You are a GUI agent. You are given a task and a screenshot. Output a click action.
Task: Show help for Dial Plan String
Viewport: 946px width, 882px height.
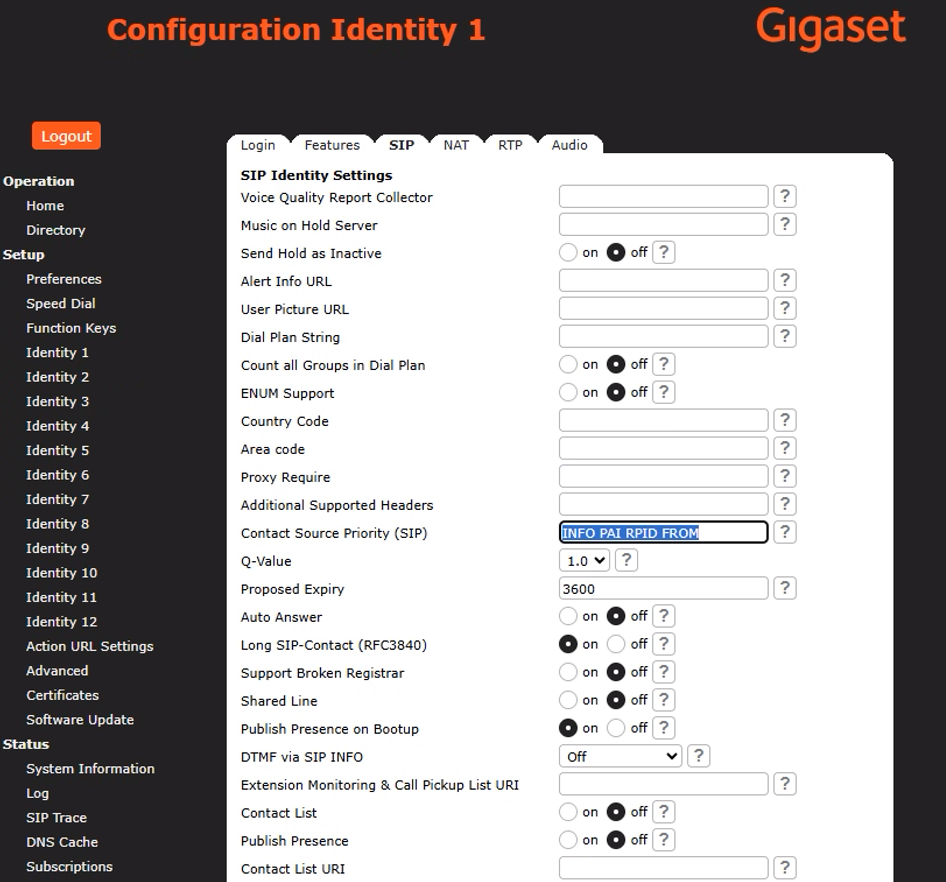click(x=785, y=337)
